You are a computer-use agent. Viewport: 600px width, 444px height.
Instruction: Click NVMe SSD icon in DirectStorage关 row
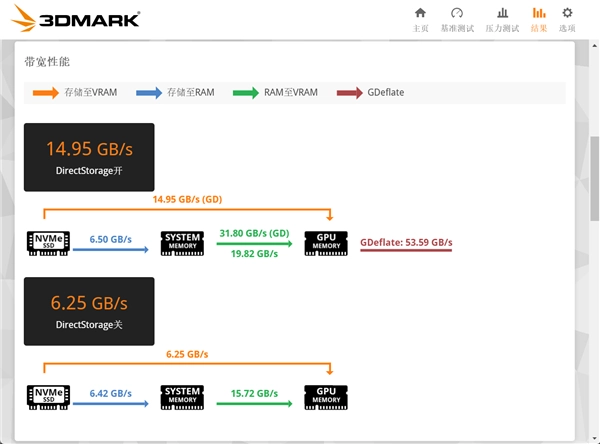(45, 396)
